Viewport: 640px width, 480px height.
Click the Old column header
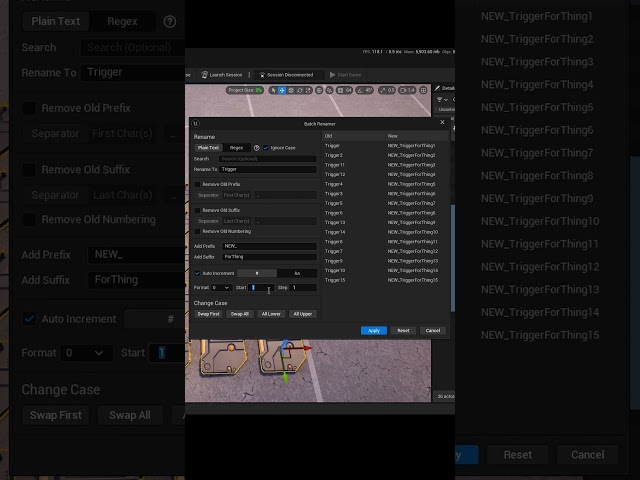click(x=353, y=136)
